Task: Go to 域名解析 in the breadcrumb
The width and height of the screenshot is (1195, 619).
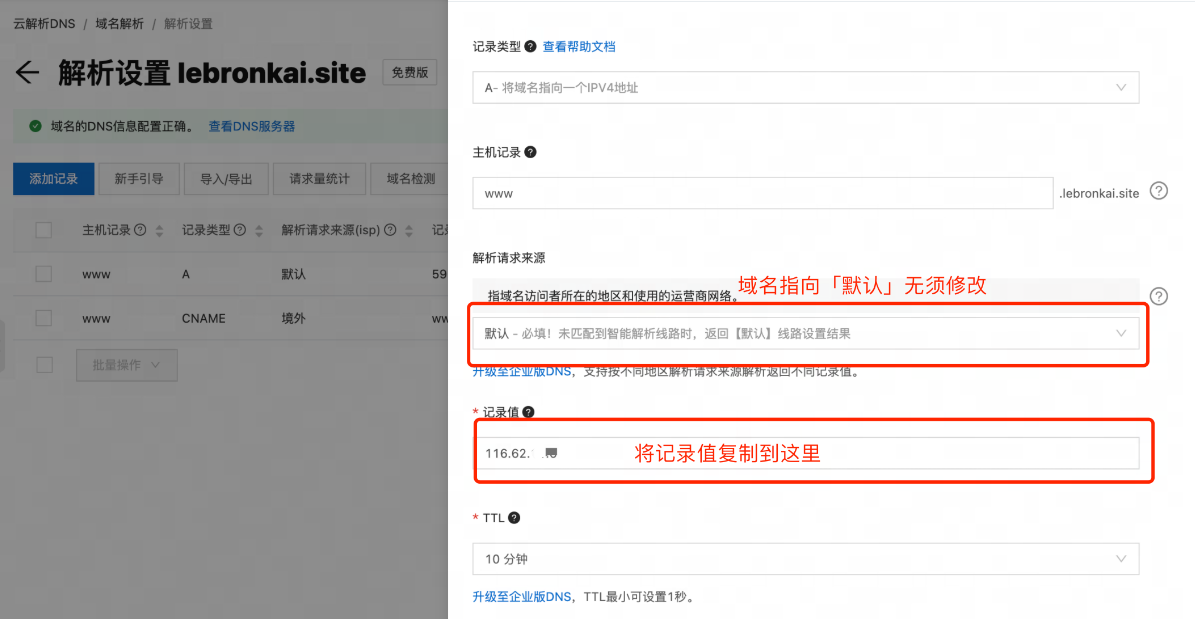Action: (120, 23)
